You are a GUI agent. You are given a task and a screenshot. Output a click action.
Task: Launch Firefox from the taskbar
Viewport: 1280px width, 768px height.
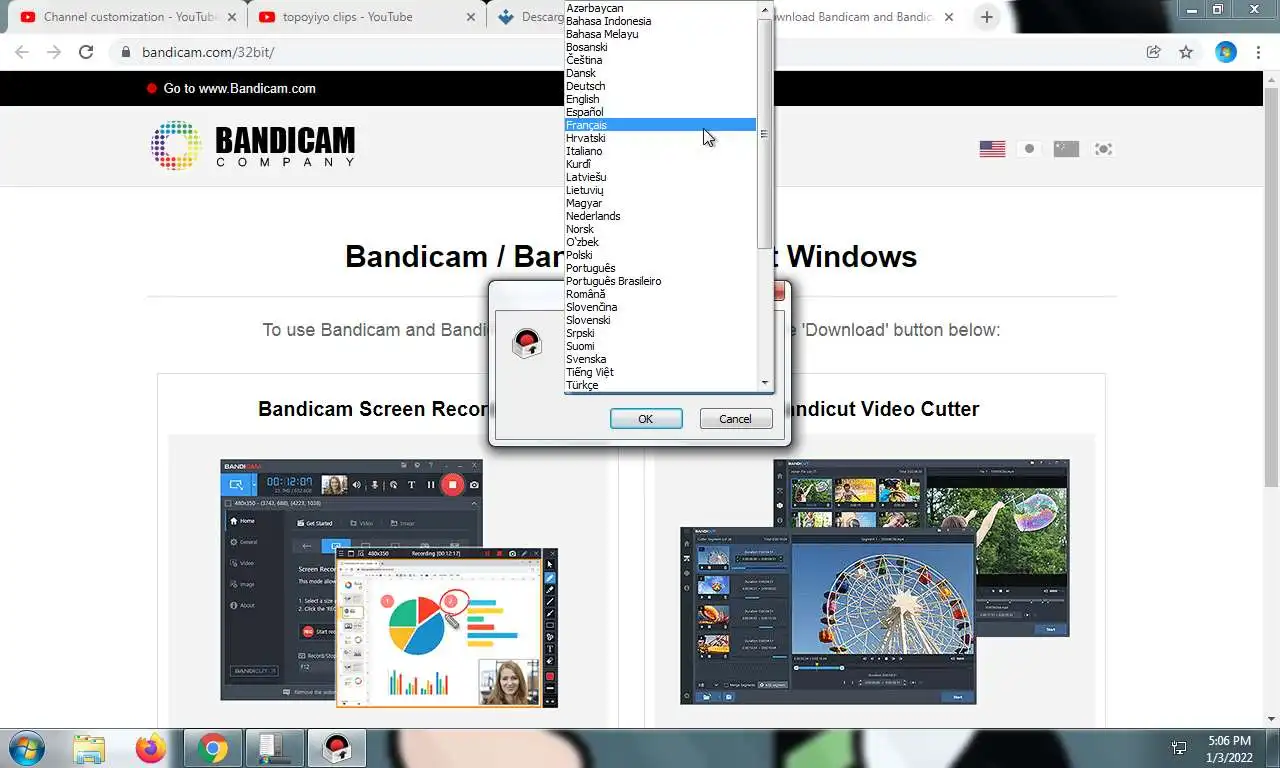151,748
